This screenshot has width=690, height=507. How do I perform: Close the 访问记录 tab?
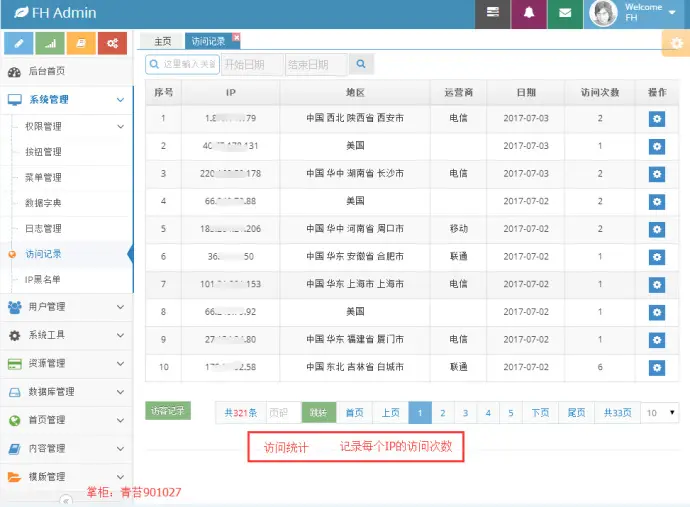[236, 37]
